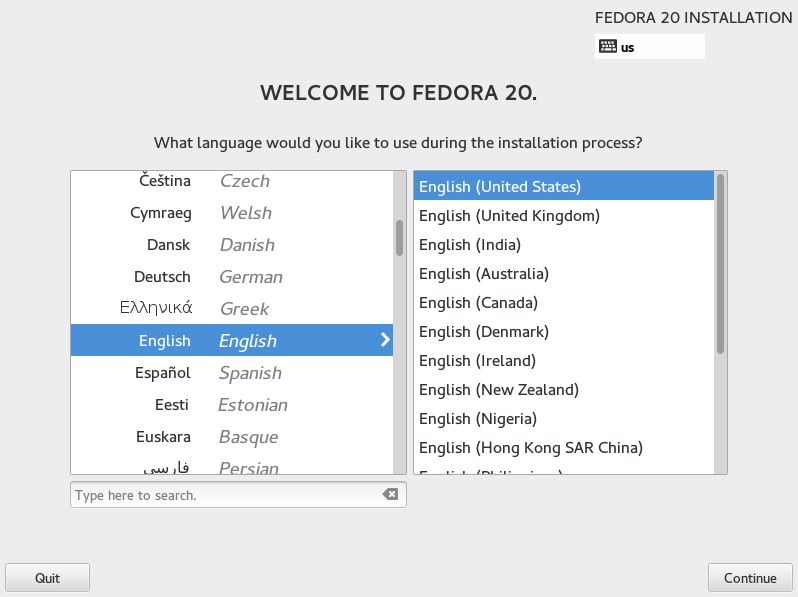Click the Continue button

pos(750,578)
